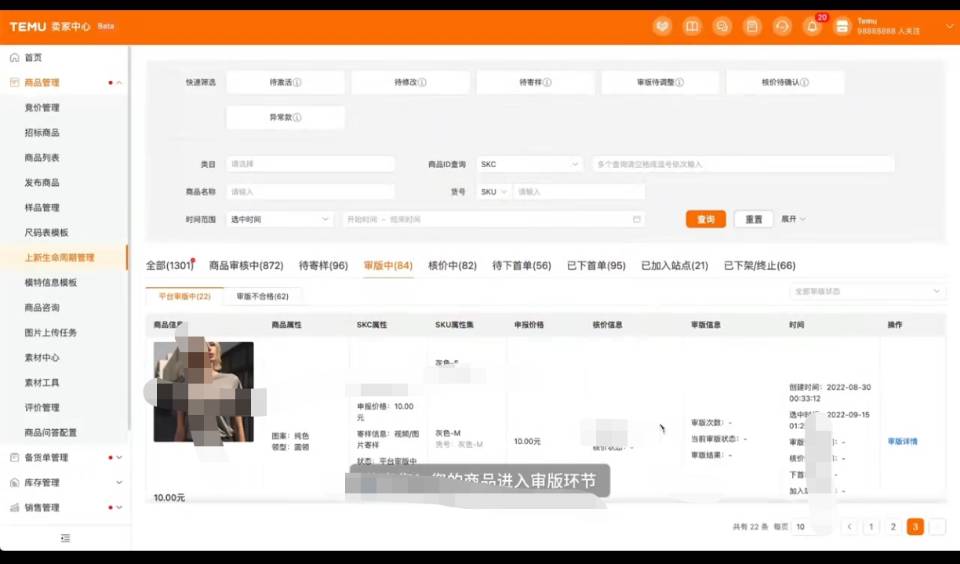Screen dimensions: 960x564
Task: Open 竞价管理 in the sidebar
Action: (42, 108)
